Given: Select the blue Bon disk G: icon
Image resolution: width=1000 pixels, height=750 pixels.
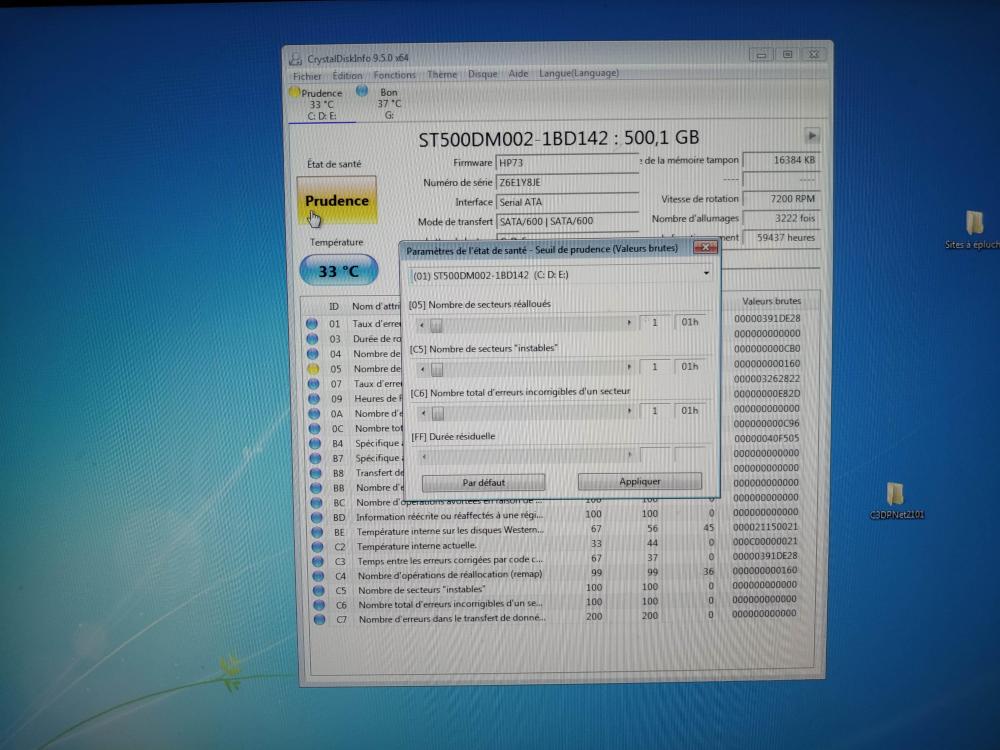Looking at the screenshot, I should 362,91.
